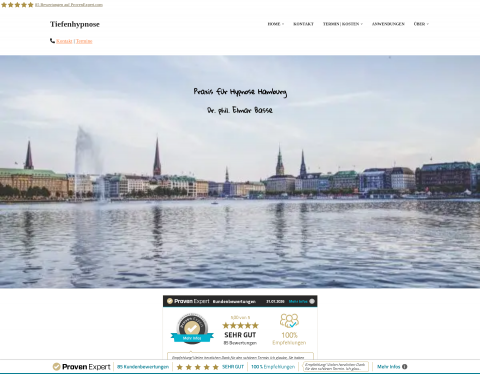
Task: Expand the HOME dropdown arrow
Action: click(x=283, y=24)
